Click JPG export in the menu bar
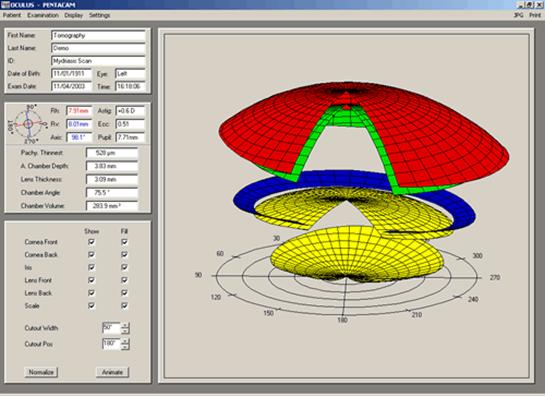 coord(519,15)
